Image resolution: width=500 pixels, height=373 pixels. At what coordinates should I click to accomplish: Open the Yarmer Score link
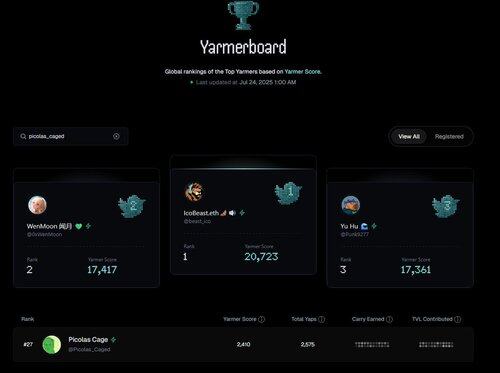(x=302, y=72)
